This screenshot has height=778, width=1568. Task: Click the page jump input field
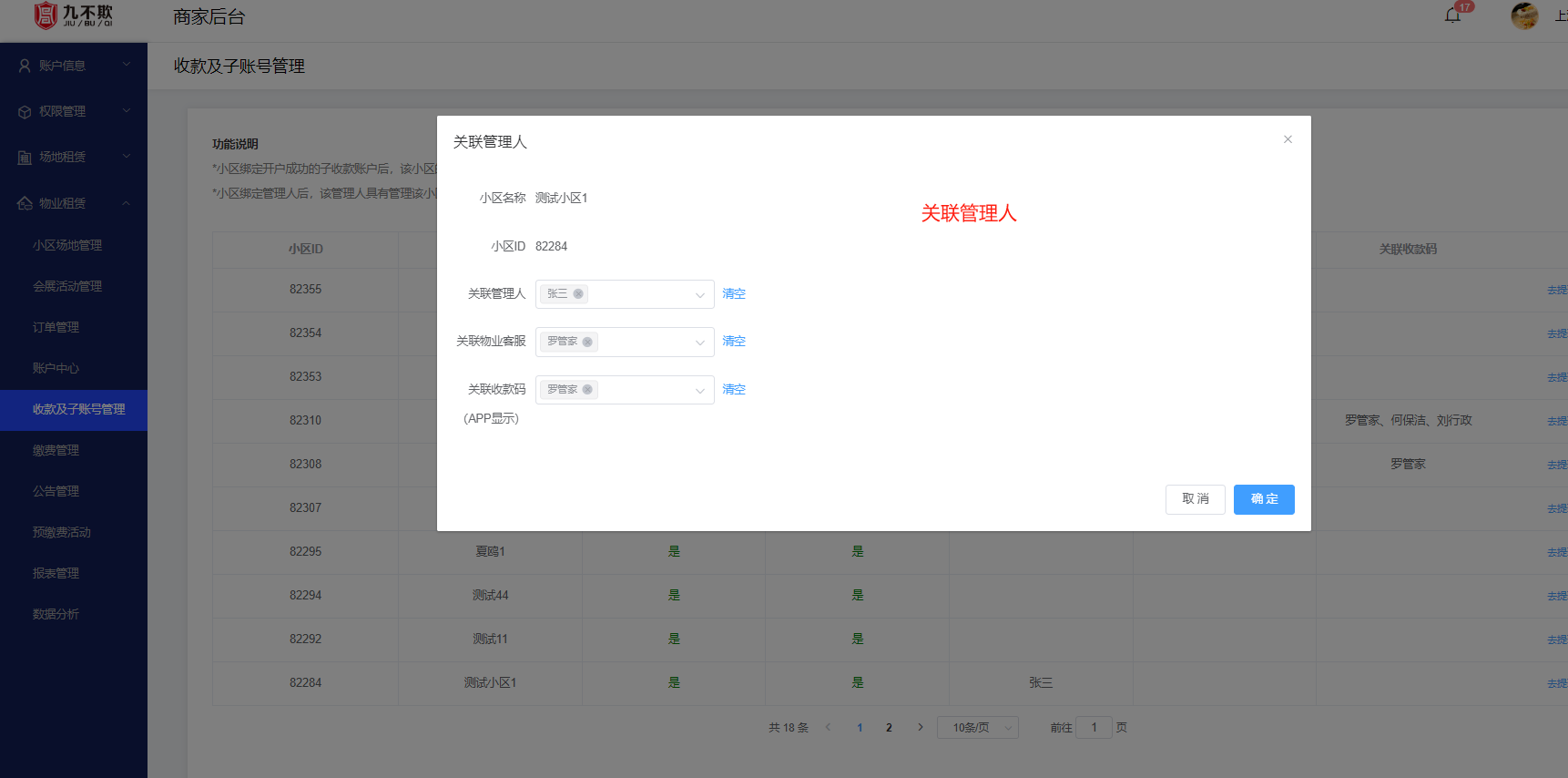1094,727
